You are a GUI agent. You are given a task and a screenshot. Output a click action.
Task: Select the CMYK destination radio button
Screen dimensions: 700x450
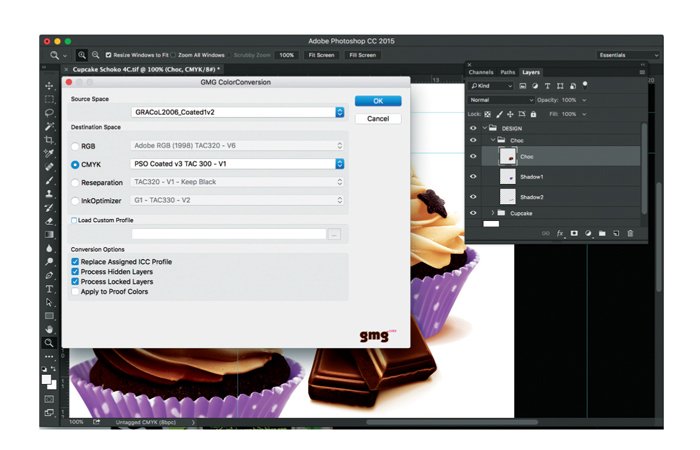point(75,165)
